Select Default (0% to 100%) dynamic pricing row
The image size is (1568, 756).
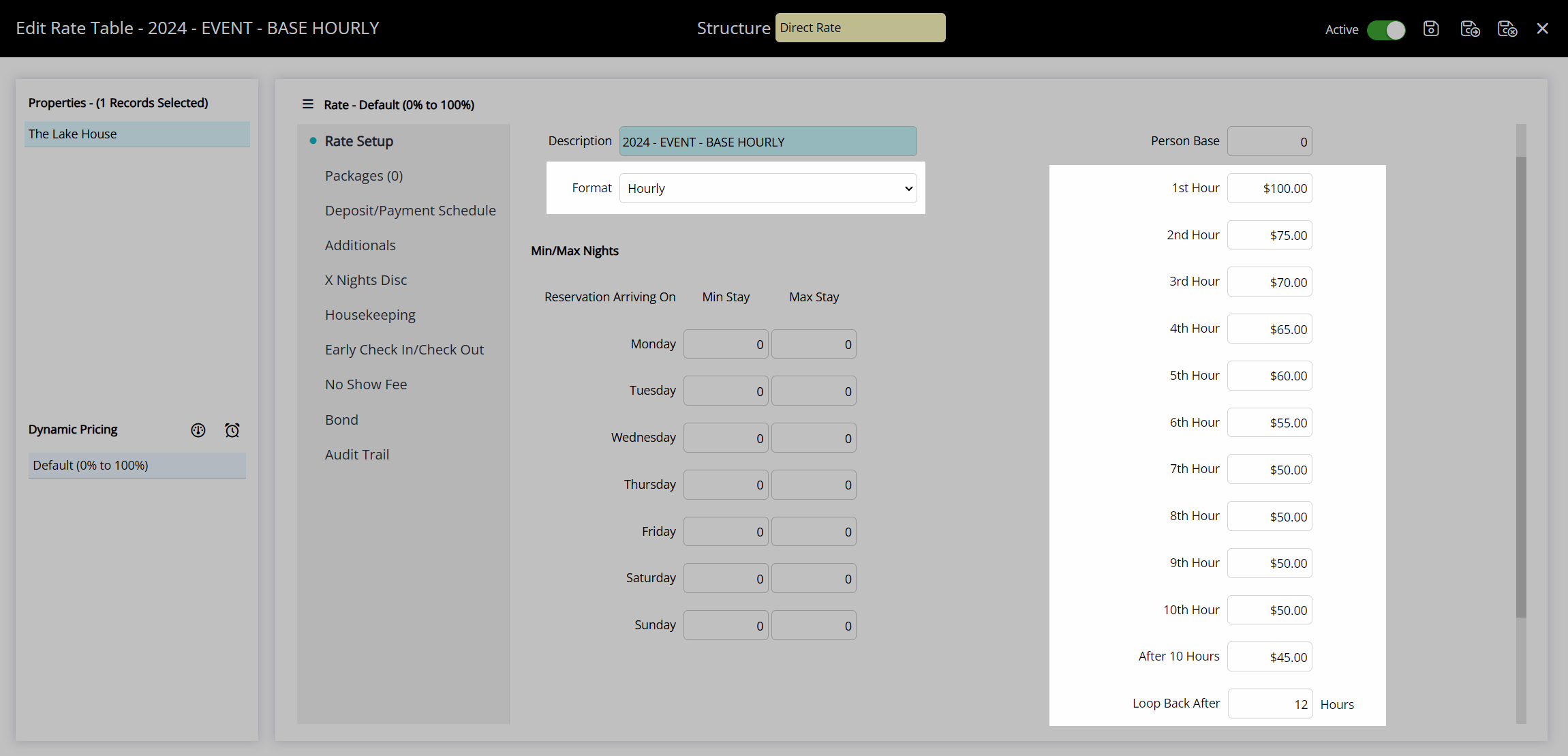pyautogui.click(x=137, y=466)
